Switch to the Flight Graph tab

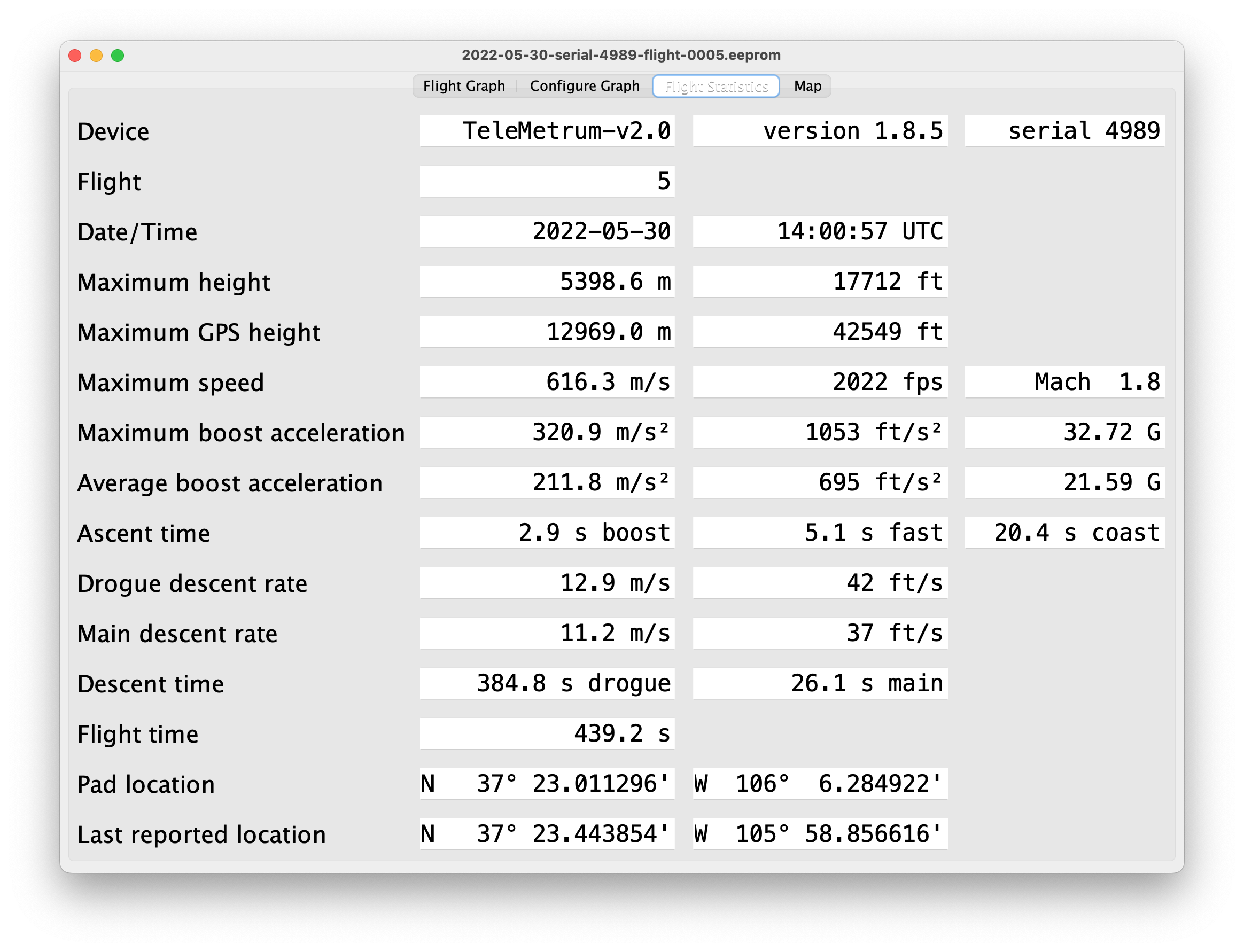(464, 86)
